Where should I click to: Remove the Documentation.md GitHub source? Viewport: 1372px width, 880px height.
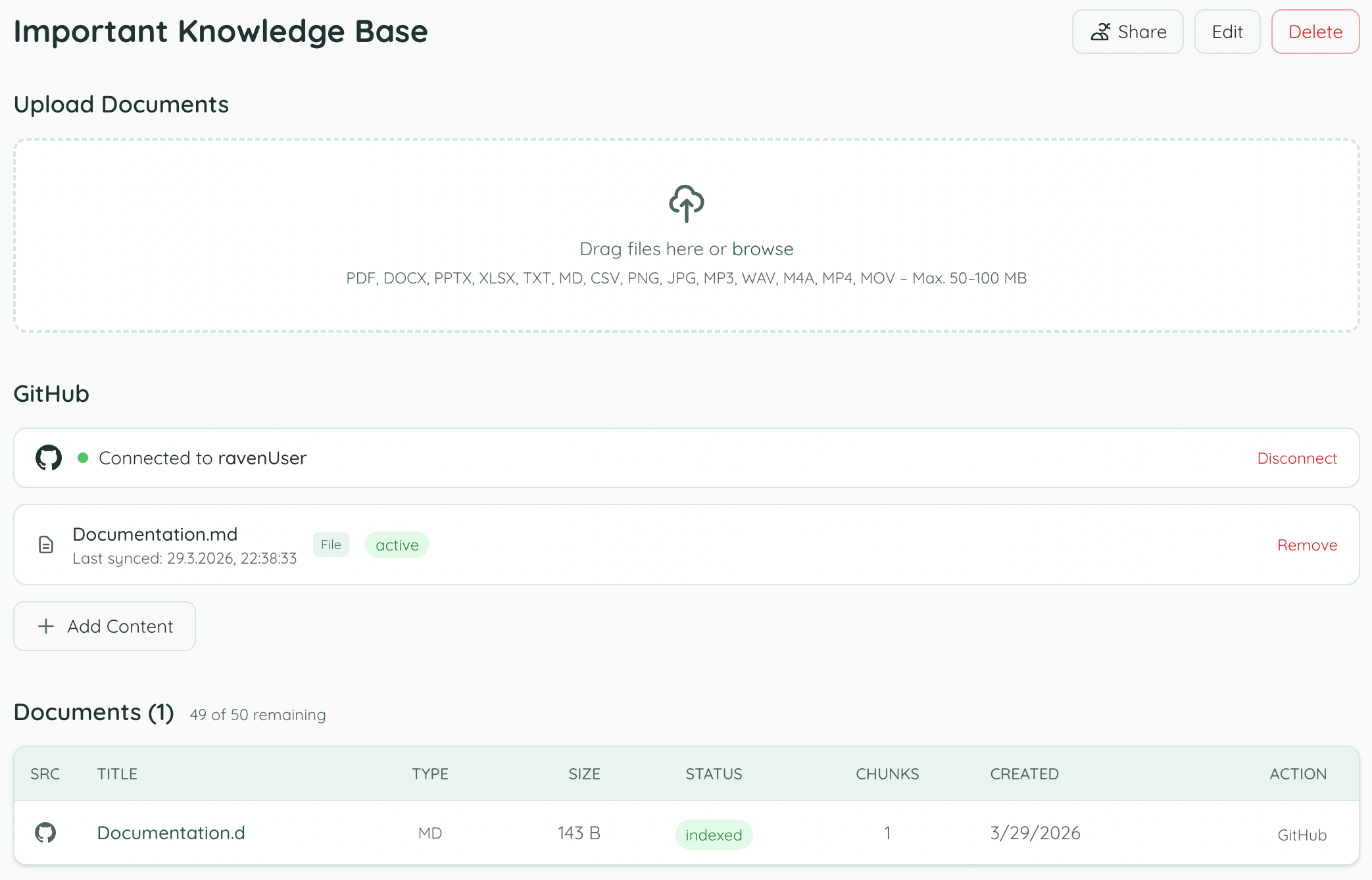pyautogui.click(x=1307, y=545)
